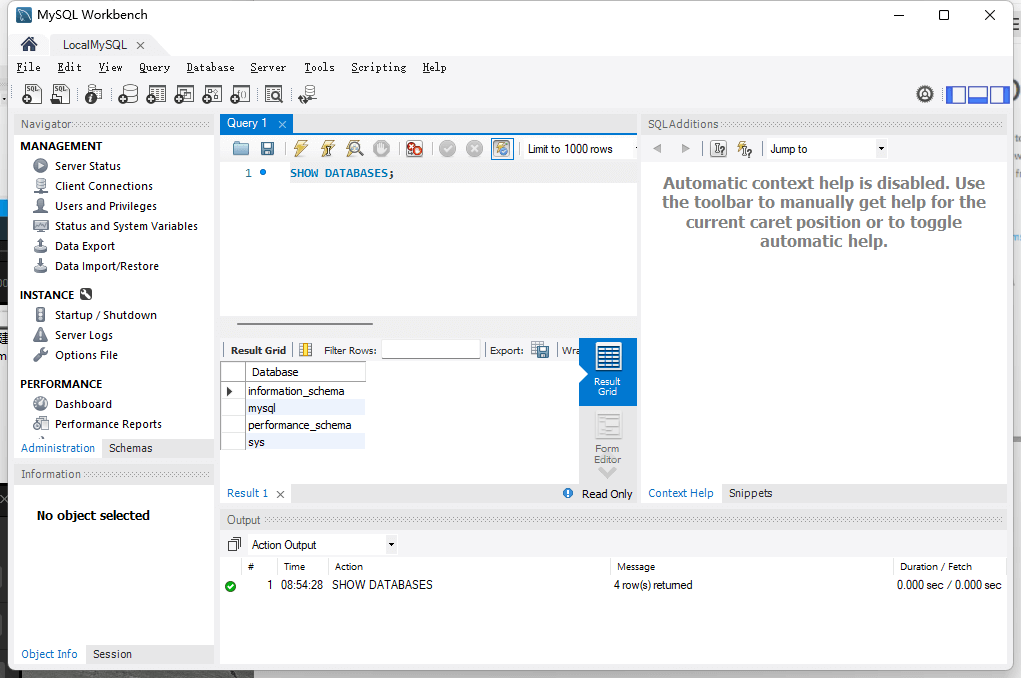Execute statement under cursor icon
The width and height of the screenshot is (1021, 678).
[328, 148]
